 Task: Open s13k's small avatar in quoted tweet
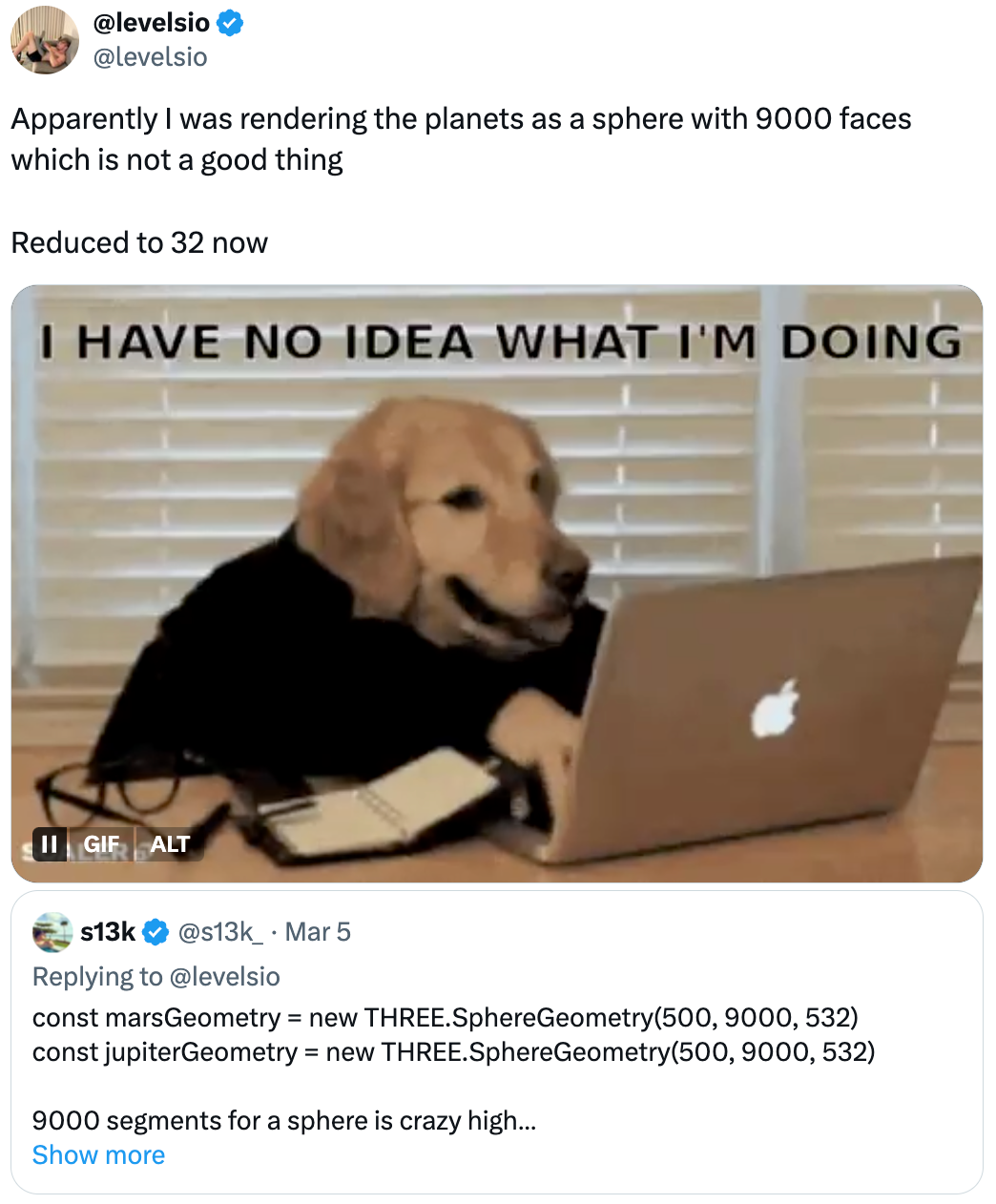52,932
